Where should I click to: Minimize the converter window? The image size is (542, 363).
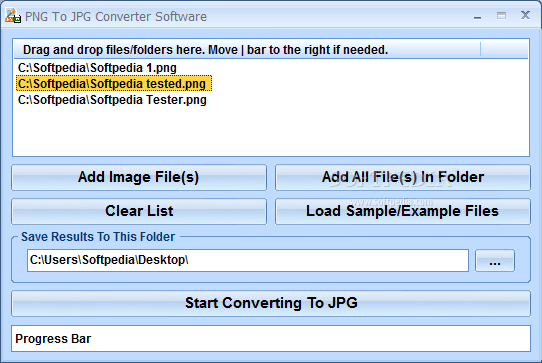[477, 16]
